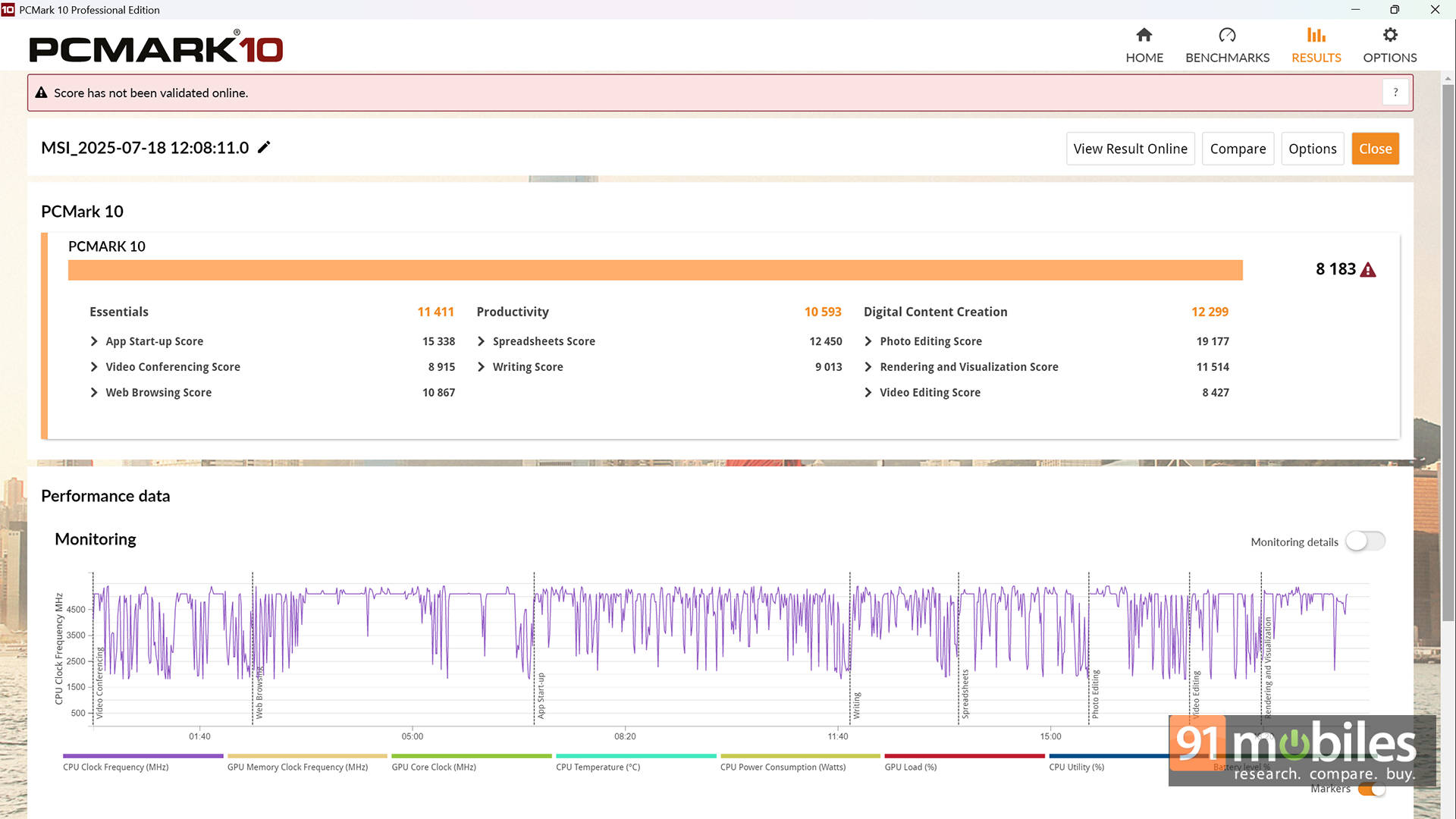Click View Result Online button

(1130, 149)
